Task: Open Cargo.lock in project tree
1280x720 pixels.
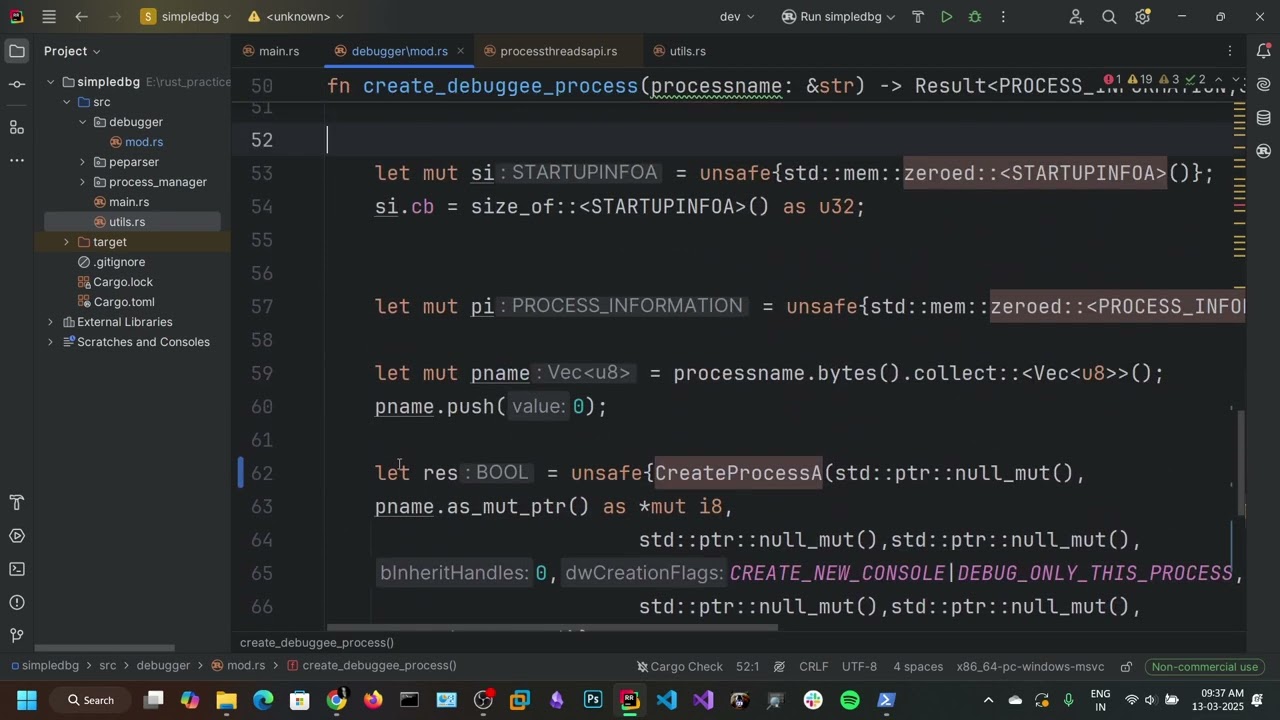Action: tap(123, 282)
